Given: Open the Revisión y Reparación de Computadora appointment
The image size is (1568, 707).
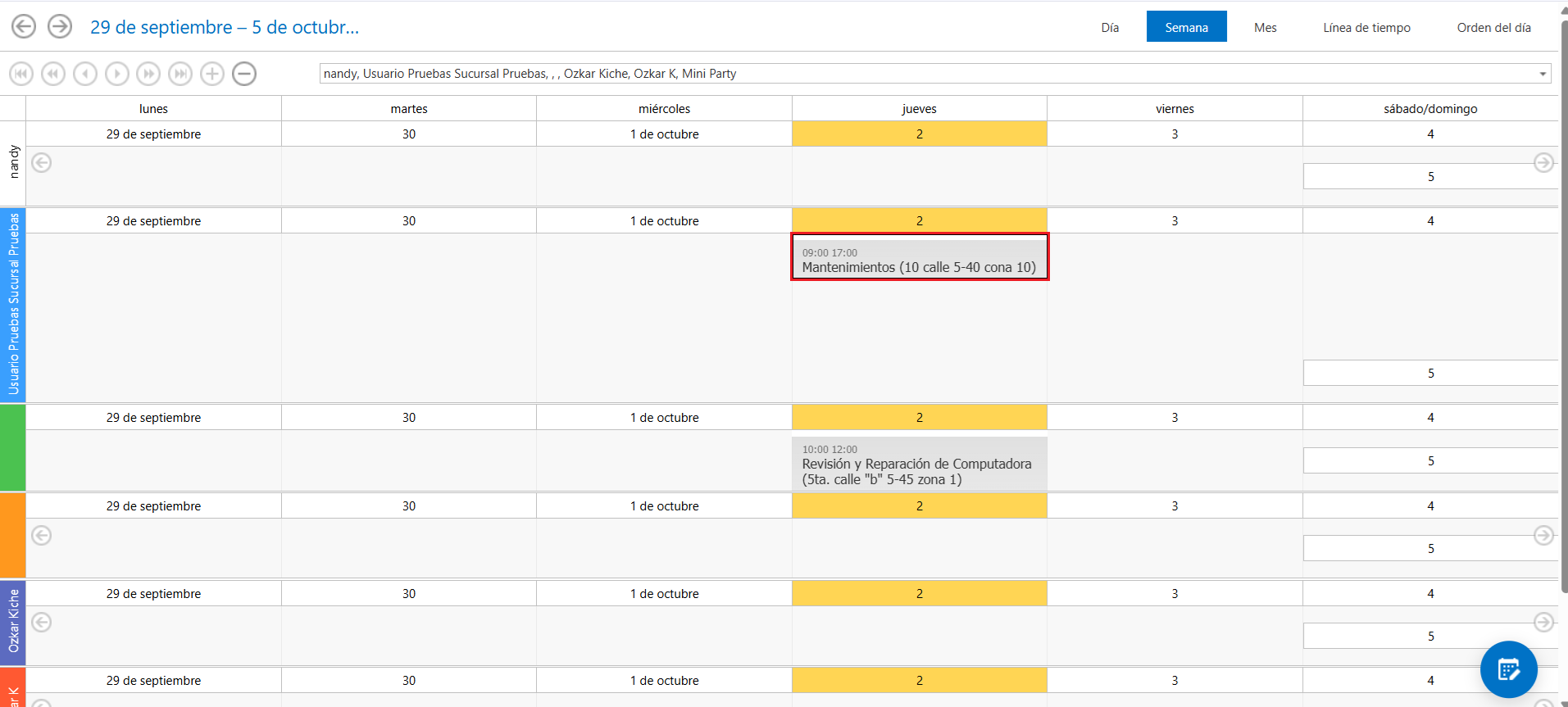Looking at the screenshot, I should coord(919,464).
